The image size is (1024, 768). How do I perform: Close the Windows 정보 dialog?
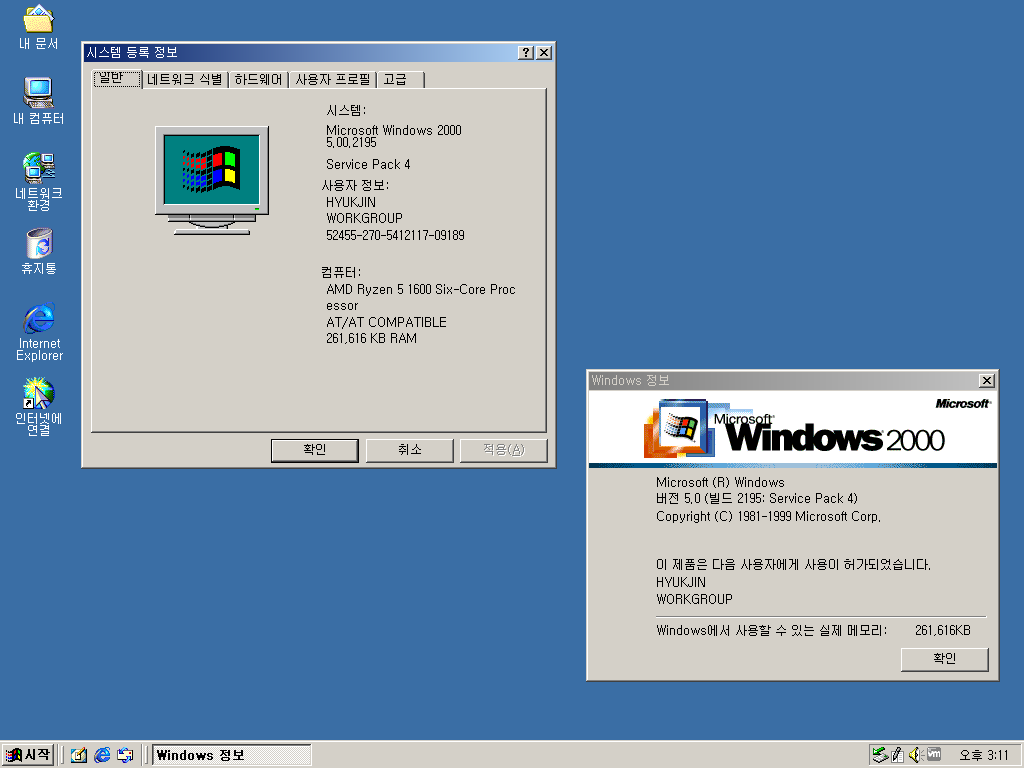point(987,381)
